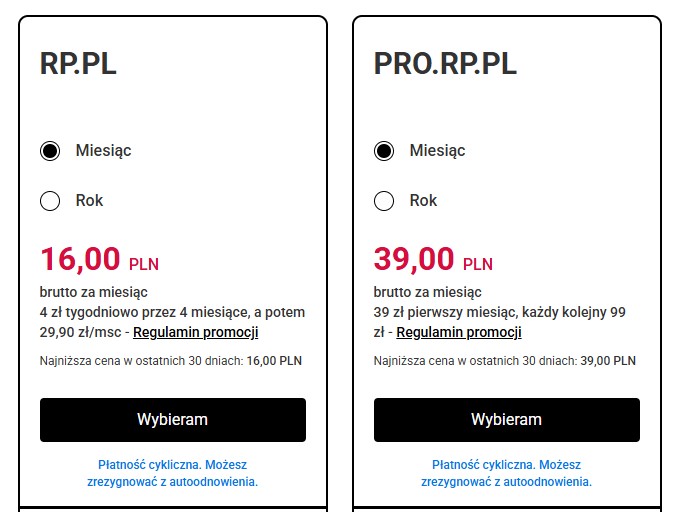Viewport: 676px width, 512px height.
Task: Click the 39,00 PLN price
Action: coord(433,260)
